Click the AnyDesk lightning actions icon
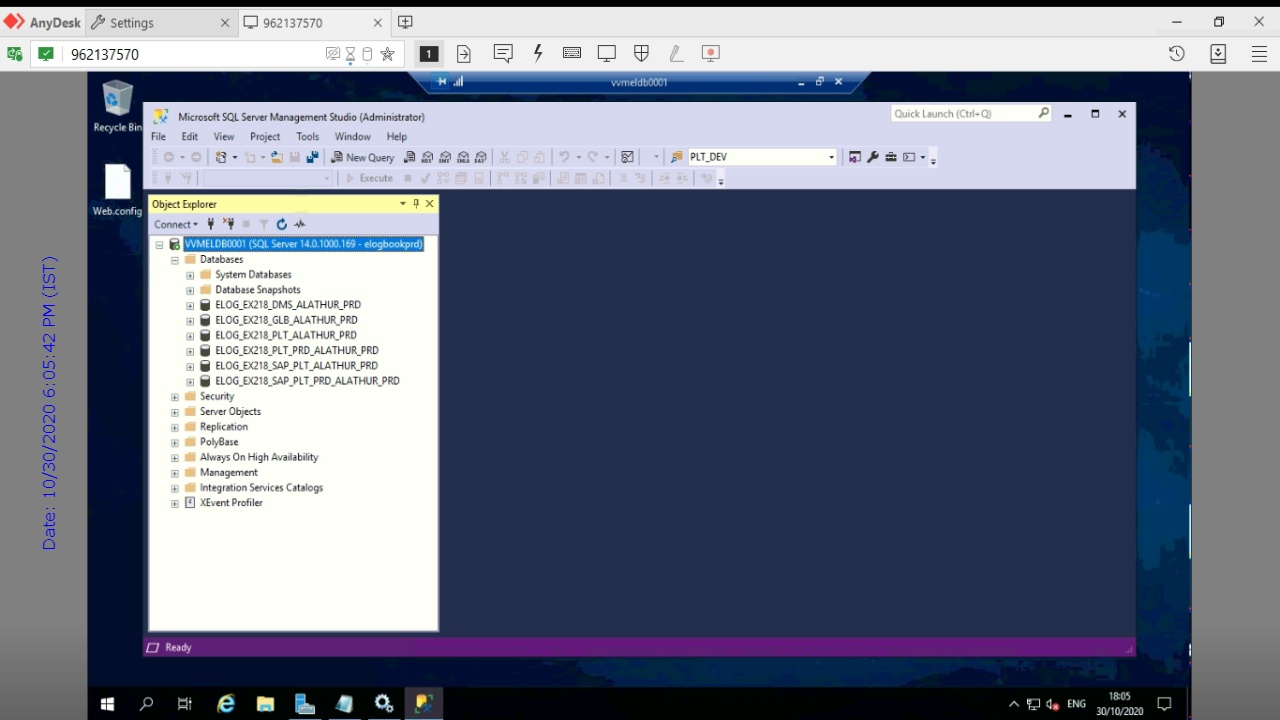 coord(538,54)
